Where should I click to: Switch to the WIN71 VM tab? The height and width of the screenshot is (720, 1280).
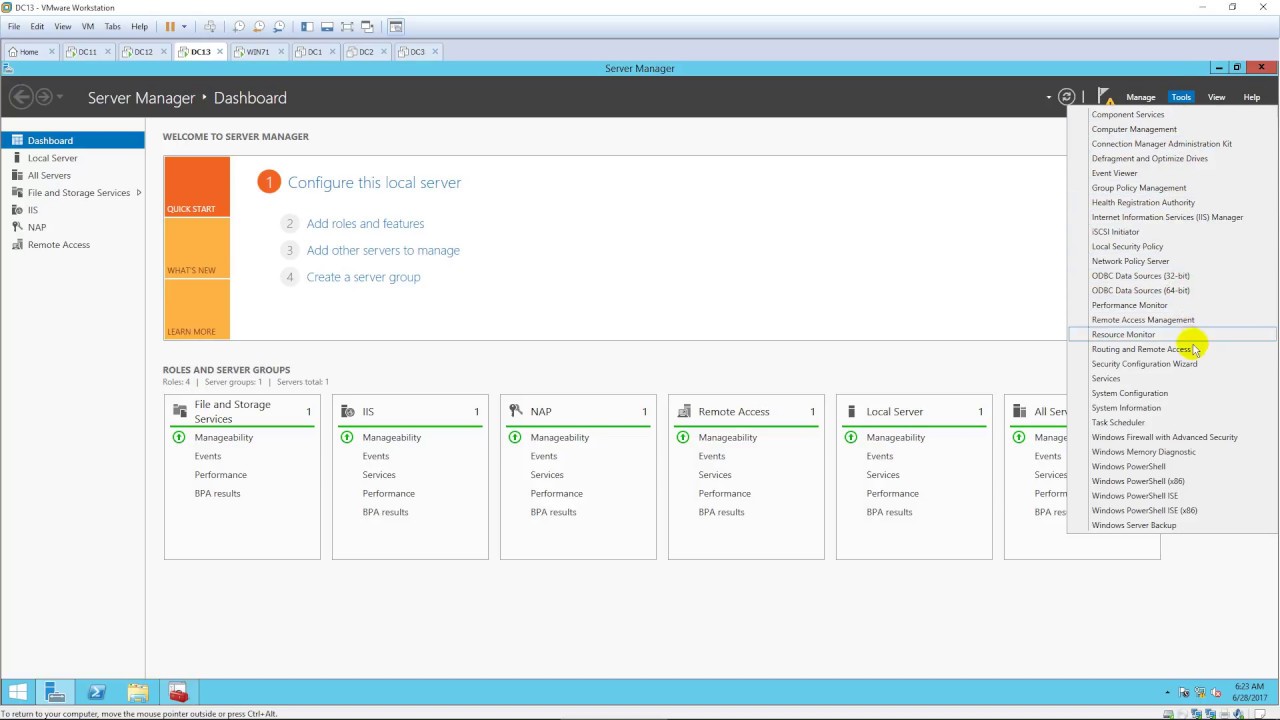click(x=257, y=52)
